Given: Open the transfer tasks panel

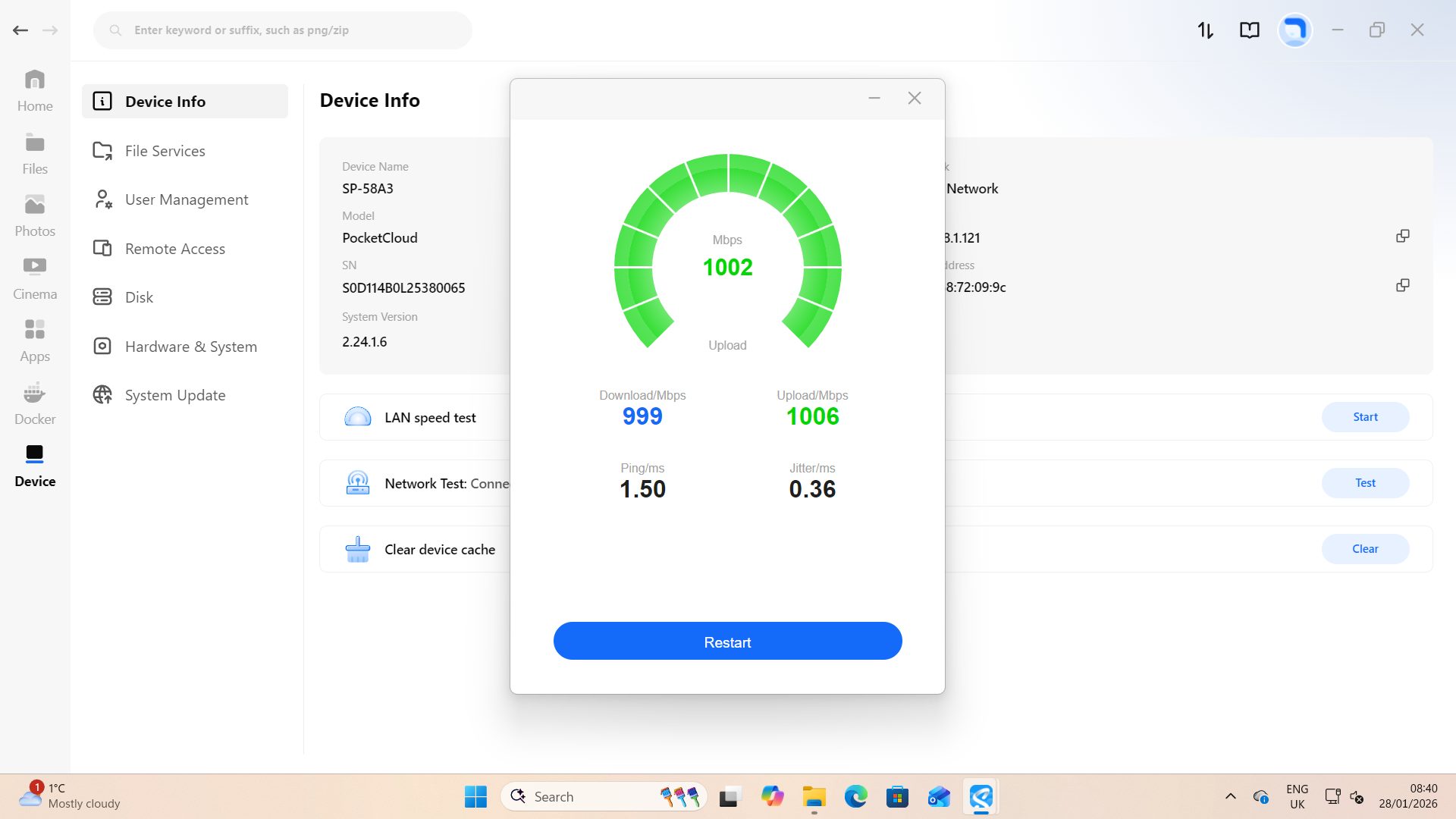Looking at the screenshot, I should point(1204,30).
